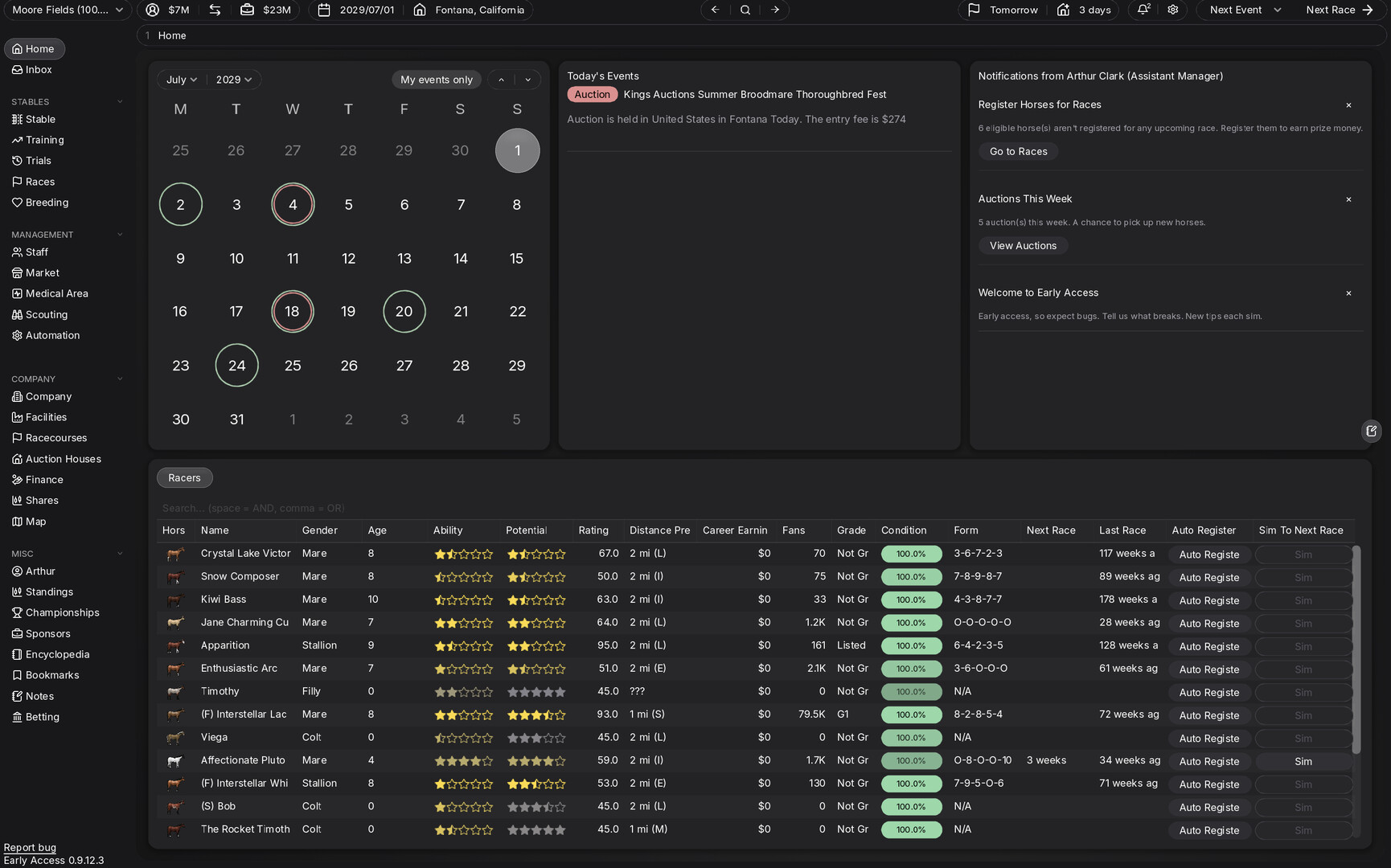The width and height of the screenshot is (1391, 868).
Task: Open the July month dropdown
Action: tap(182, 80)
